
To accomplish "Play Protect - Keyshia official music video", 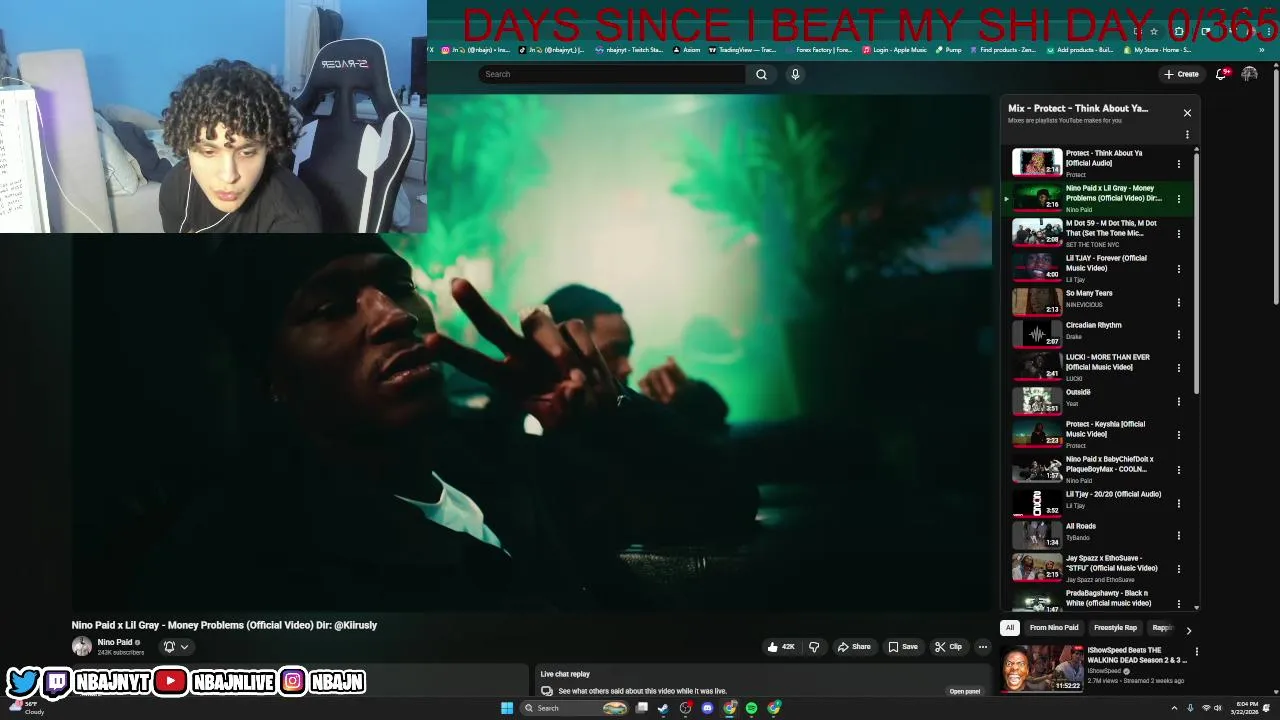I will [1037, 434].
